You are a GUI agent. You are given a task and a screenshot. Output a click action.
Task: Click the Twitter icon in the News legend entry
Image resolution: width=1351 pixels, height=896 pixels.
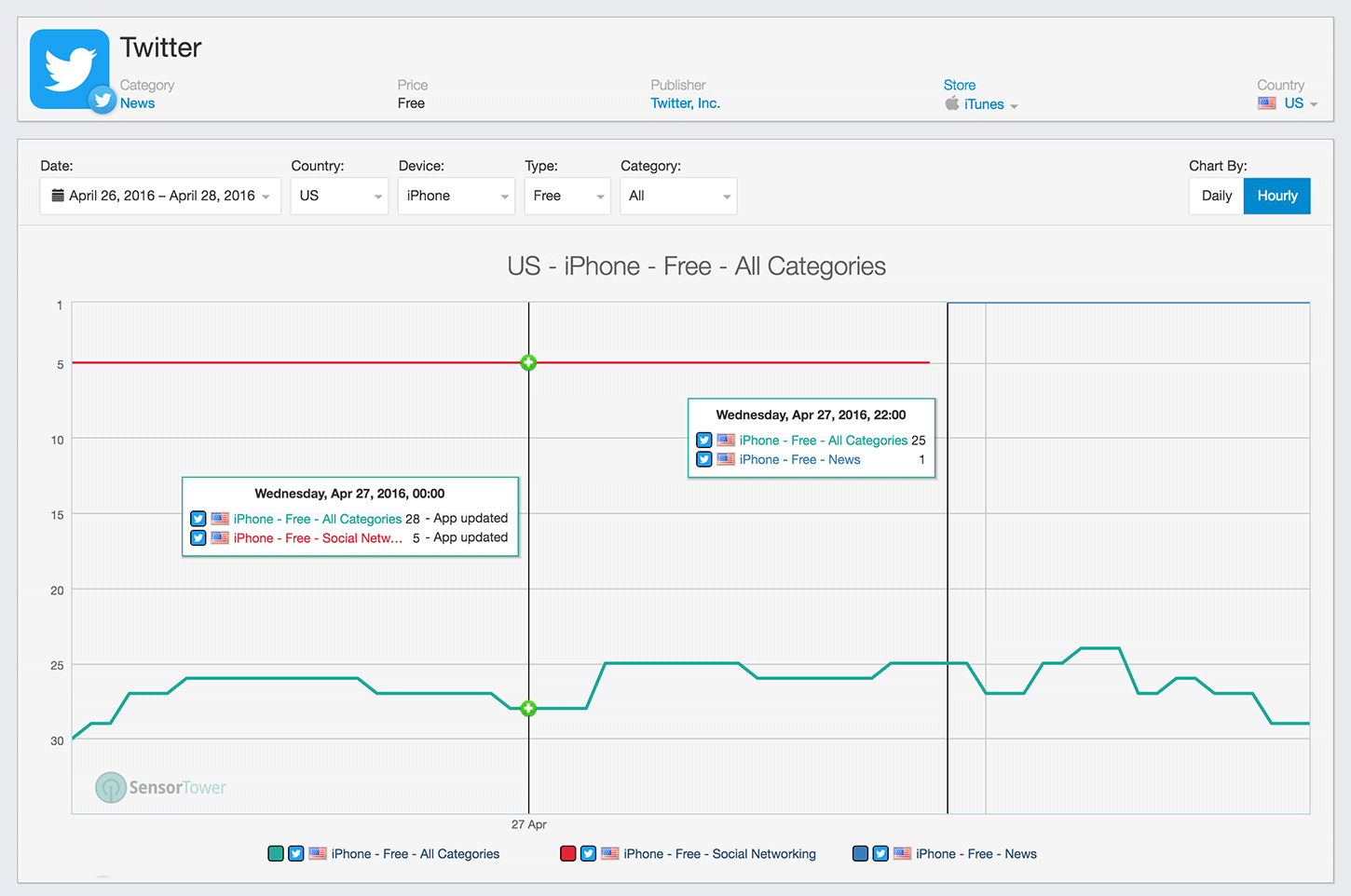[880, 853]
